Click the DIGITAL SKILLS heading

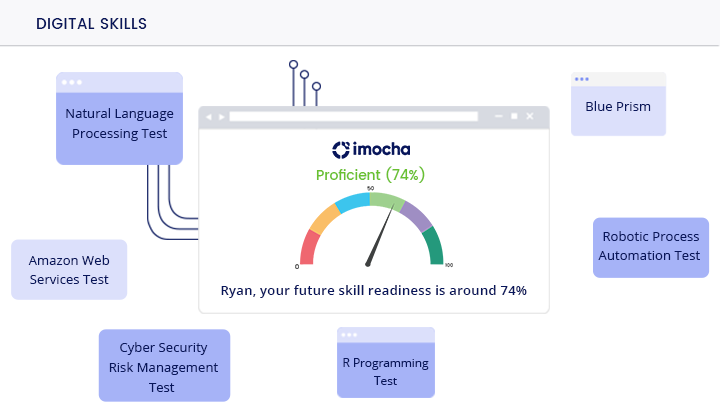[91, 24]
